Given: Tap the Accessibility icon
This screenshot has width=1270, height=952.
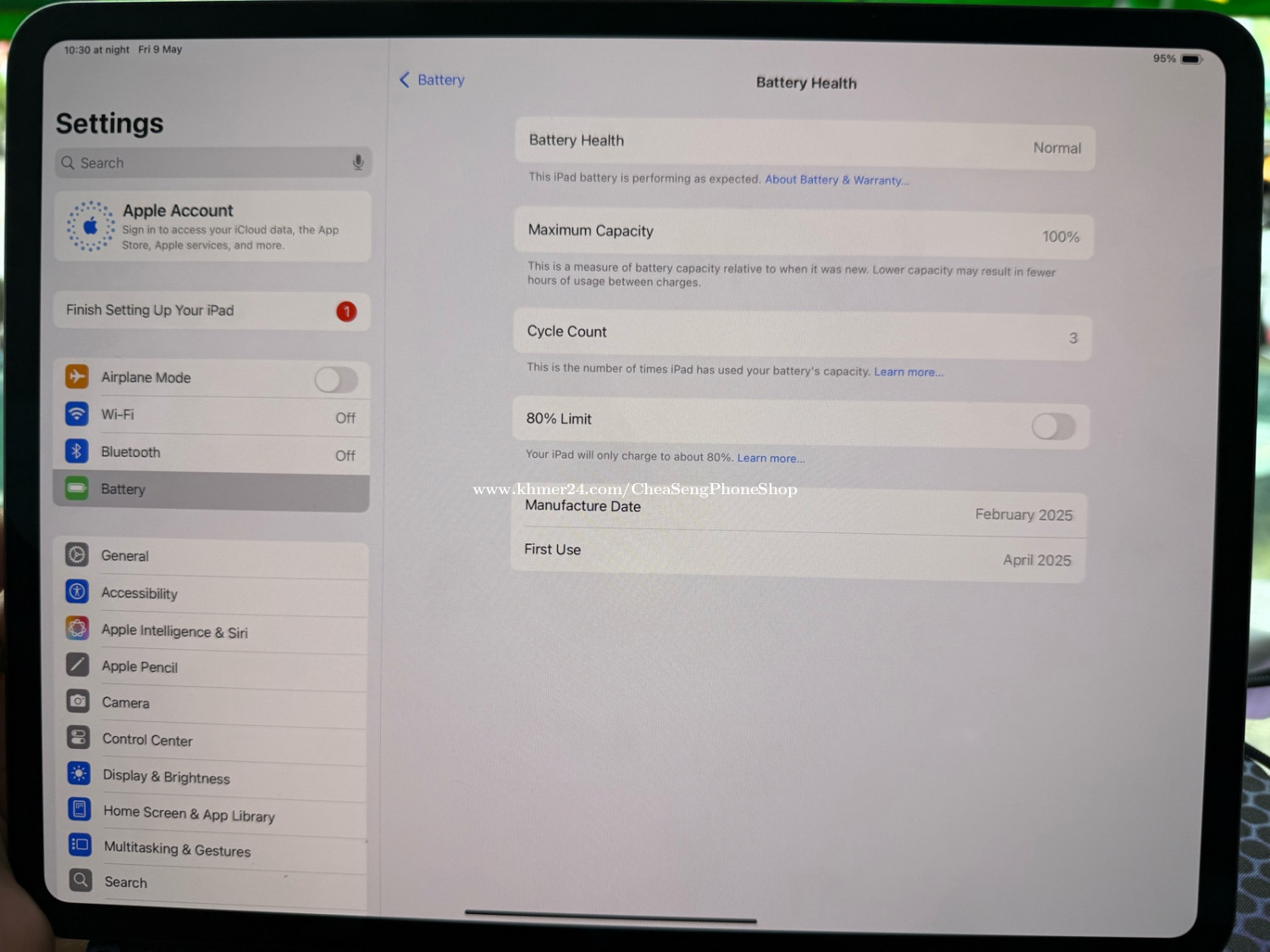Looking at the screenshot, I should coord(77,592).
